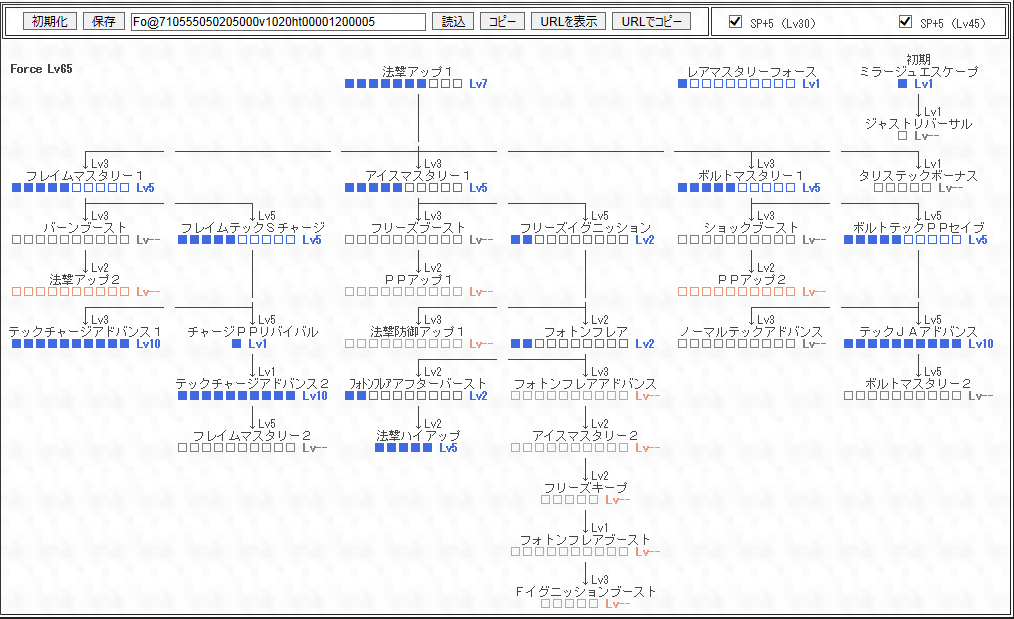Image resolution: width=1014 pixels, height=619 pixels.
Task: Click the 法撃ハイアップ skill name
Action: 418,435
